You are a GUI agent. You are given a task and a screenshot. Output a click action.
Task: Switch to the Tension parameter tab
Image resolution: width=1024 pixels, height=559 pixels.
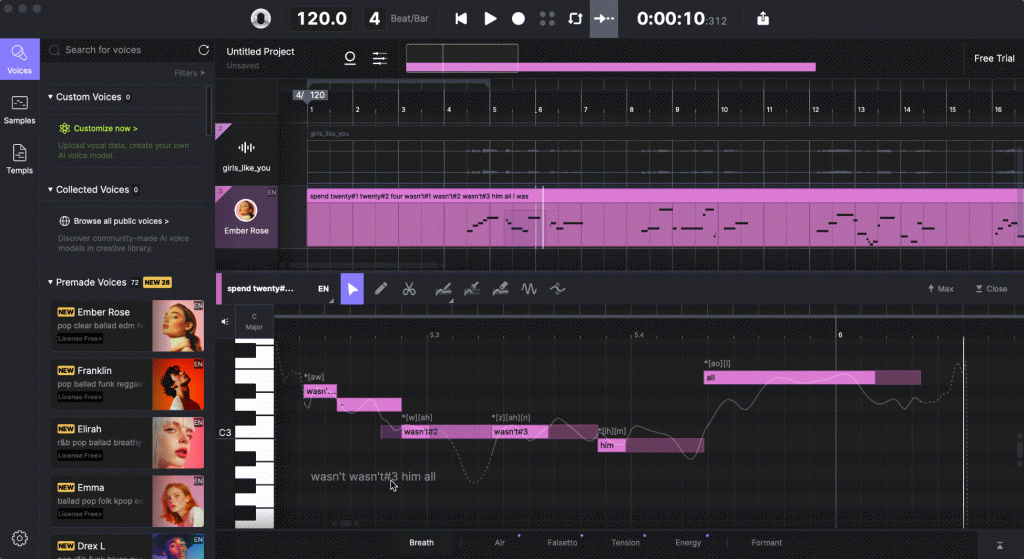(x=625, y=543)
